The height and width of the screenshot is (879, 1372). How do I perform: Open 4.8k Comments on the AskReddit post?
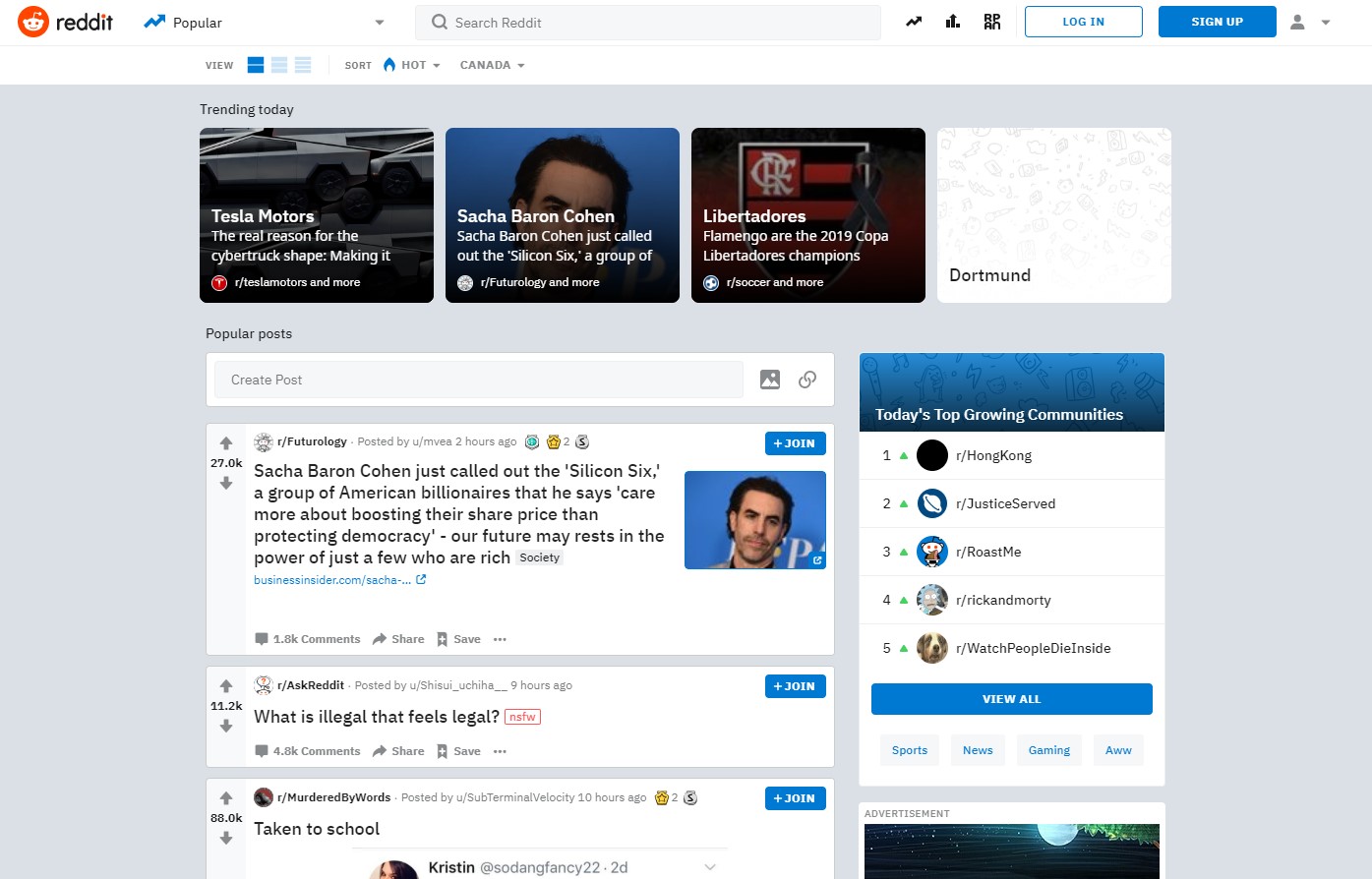(x=308, y=751)
